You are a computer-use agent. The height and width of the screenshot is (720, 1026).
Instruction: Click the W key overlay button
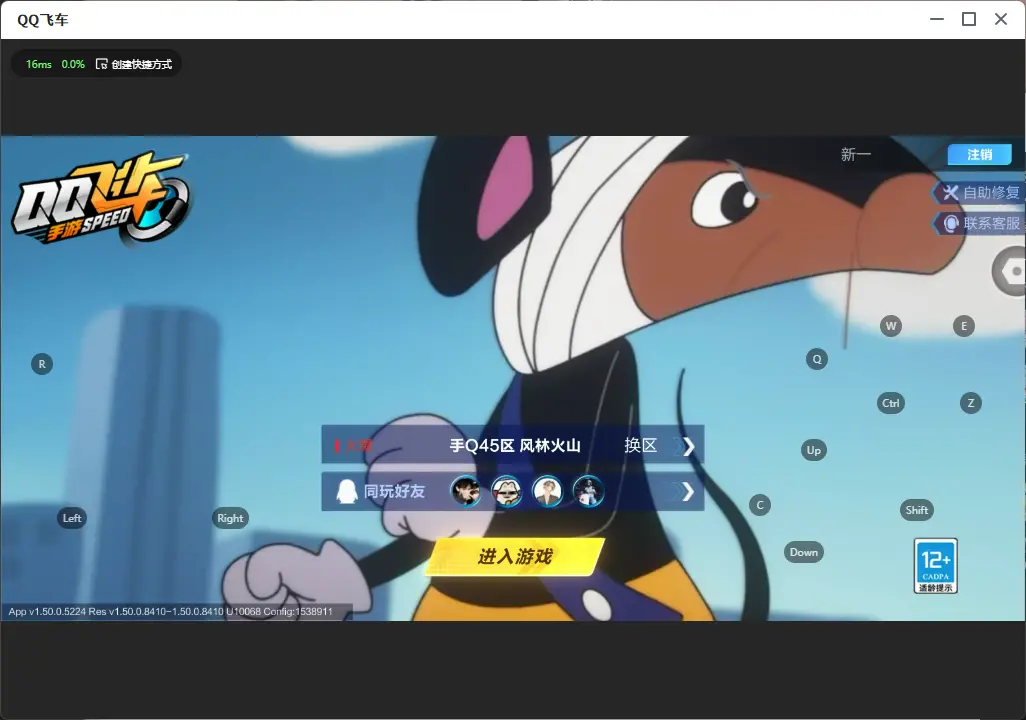(891, 326)
